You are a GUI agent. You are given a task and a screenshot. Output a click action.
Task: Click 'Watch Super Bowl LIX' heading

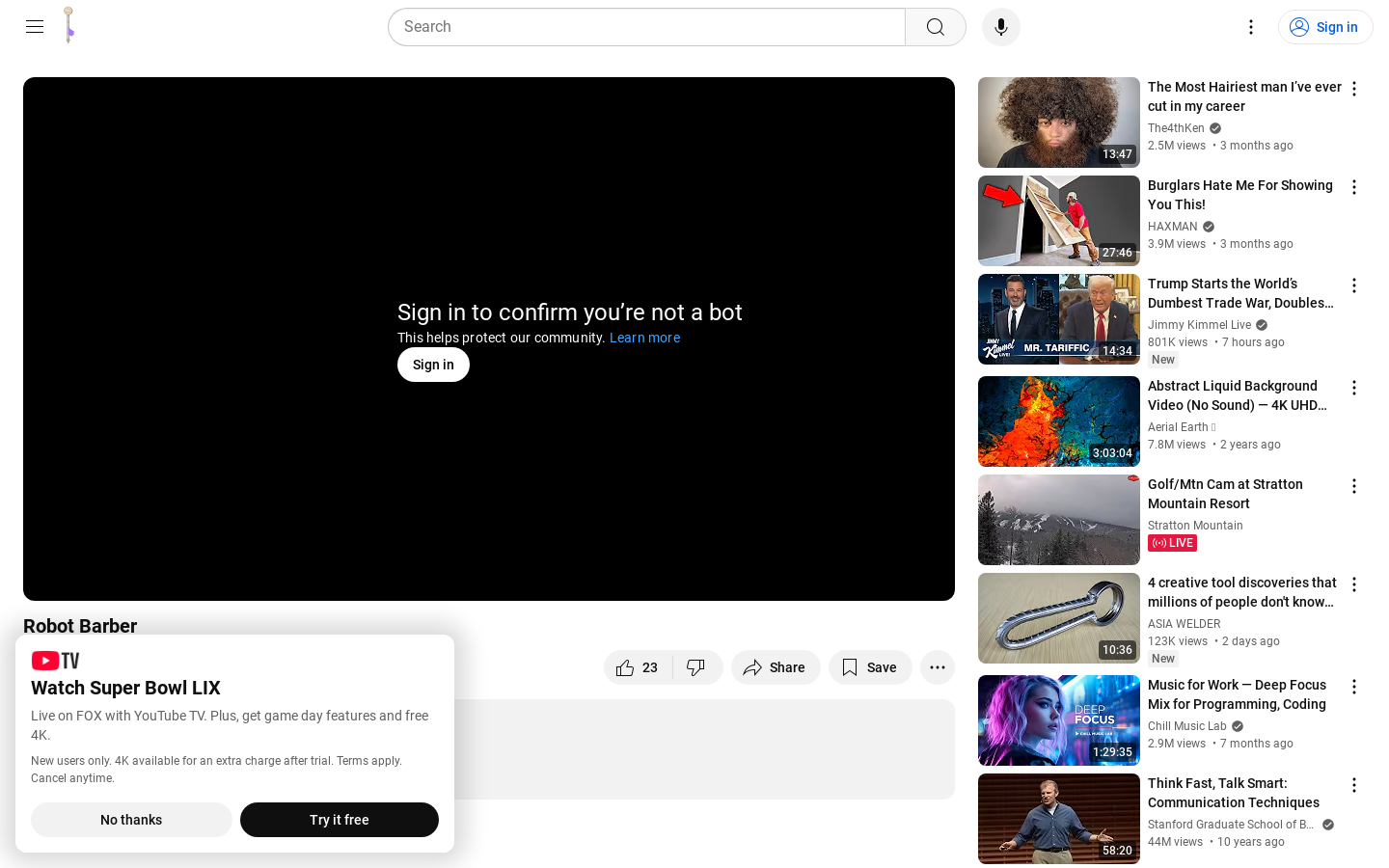[125, 688]
